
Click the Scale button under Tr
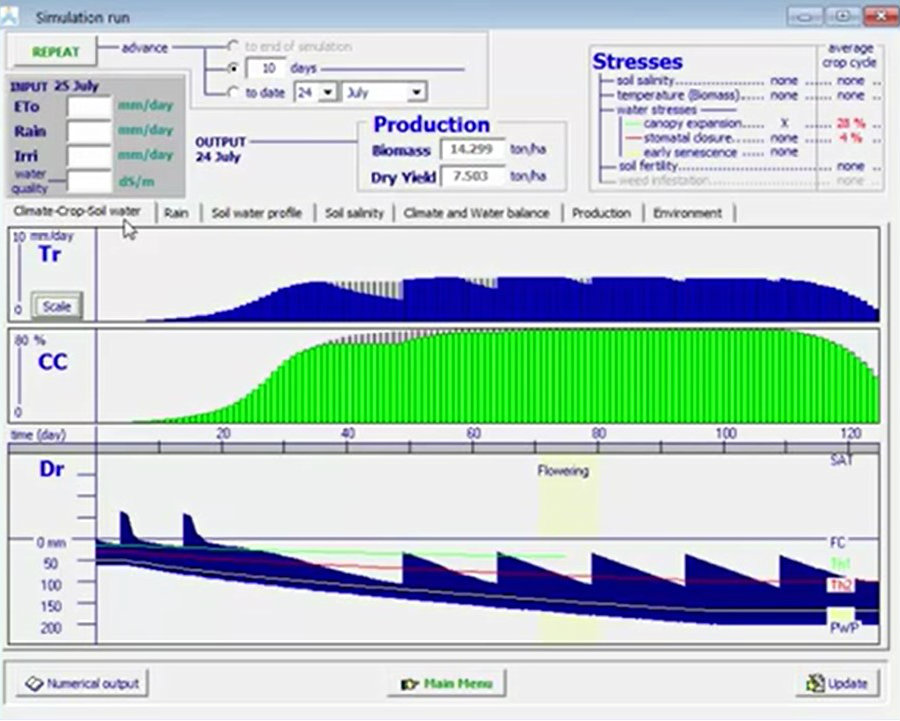click(56, 306)
